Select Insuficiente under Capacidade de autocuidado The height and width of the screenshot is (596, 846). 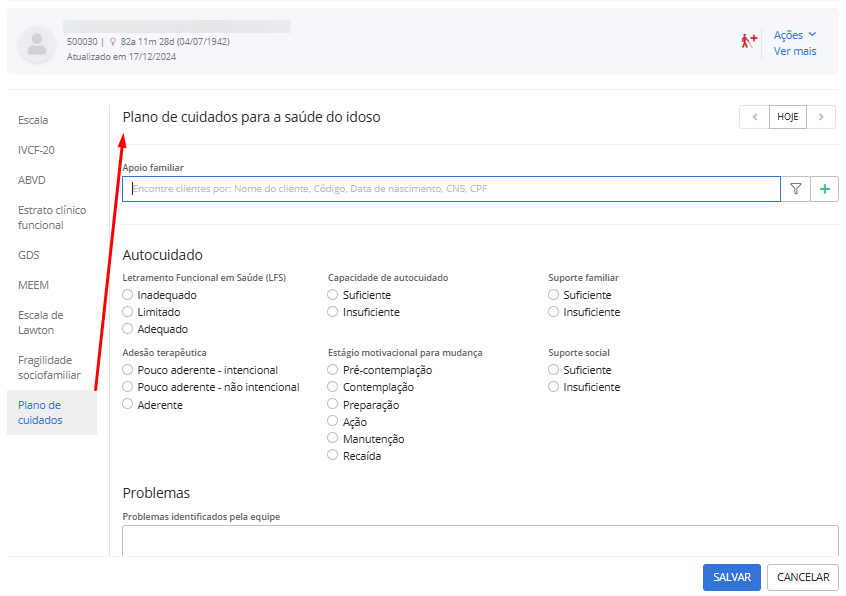tap(332, 312)
